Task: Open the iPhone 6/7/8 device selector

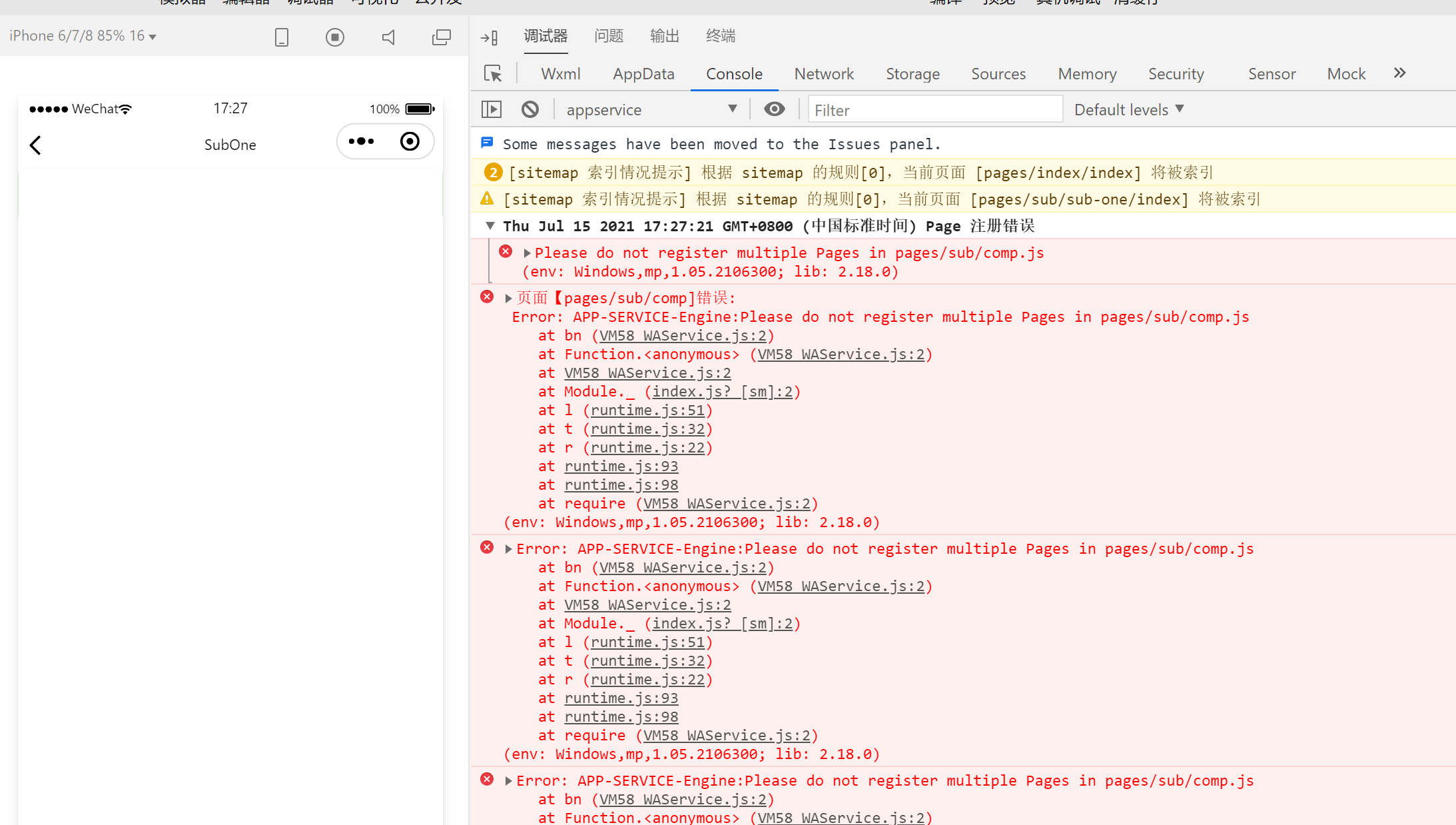Action: click(83, 36)
